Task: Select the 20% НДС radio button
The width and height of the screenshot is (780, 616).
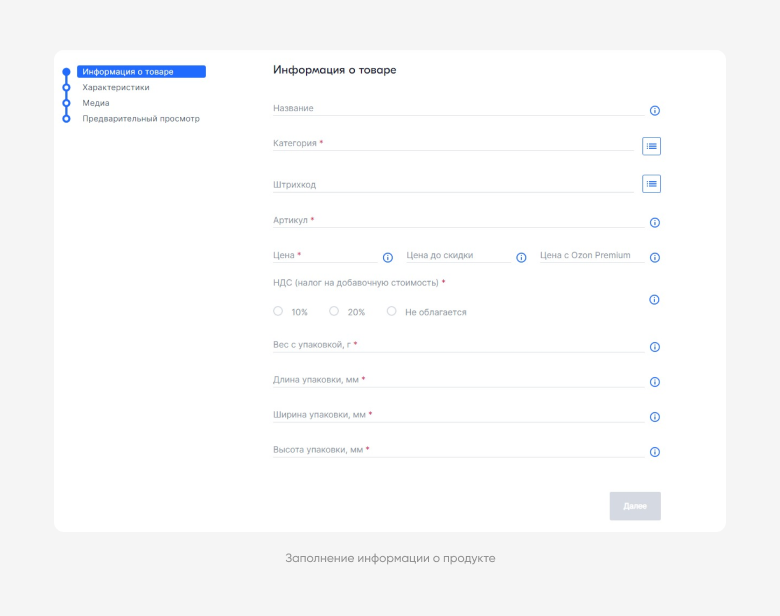Action: (x=334, y=311)
